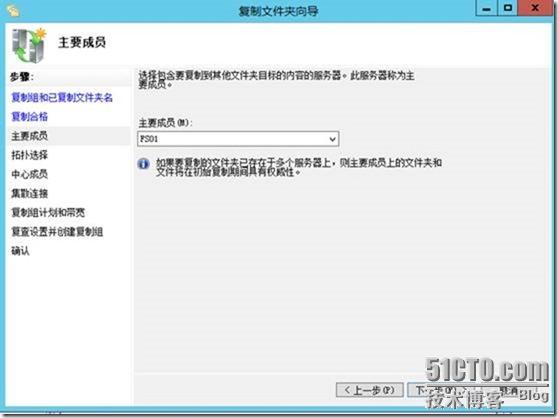
Task: Go to 复制合格 step
Action: (30, 117)
